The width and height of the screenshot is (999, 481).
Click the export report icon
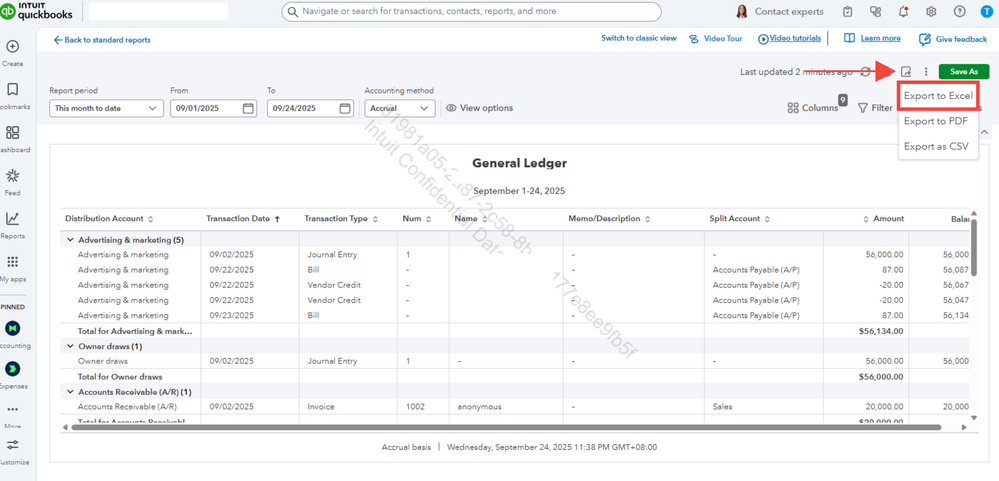(906, 72)
